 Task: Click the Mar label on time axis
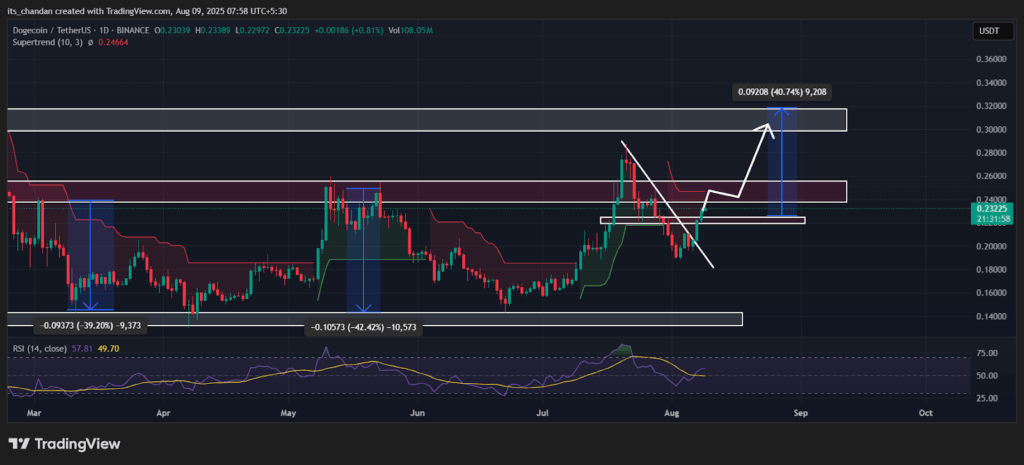35,413
